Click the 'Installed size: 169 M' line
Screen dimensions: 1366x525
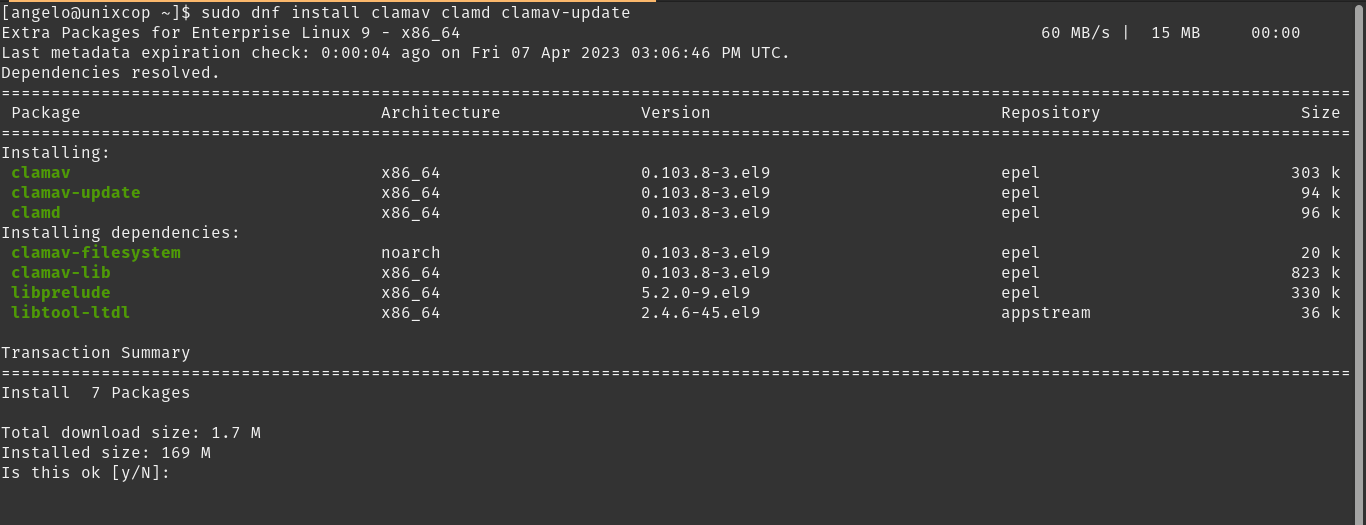[x=106, y=453]
